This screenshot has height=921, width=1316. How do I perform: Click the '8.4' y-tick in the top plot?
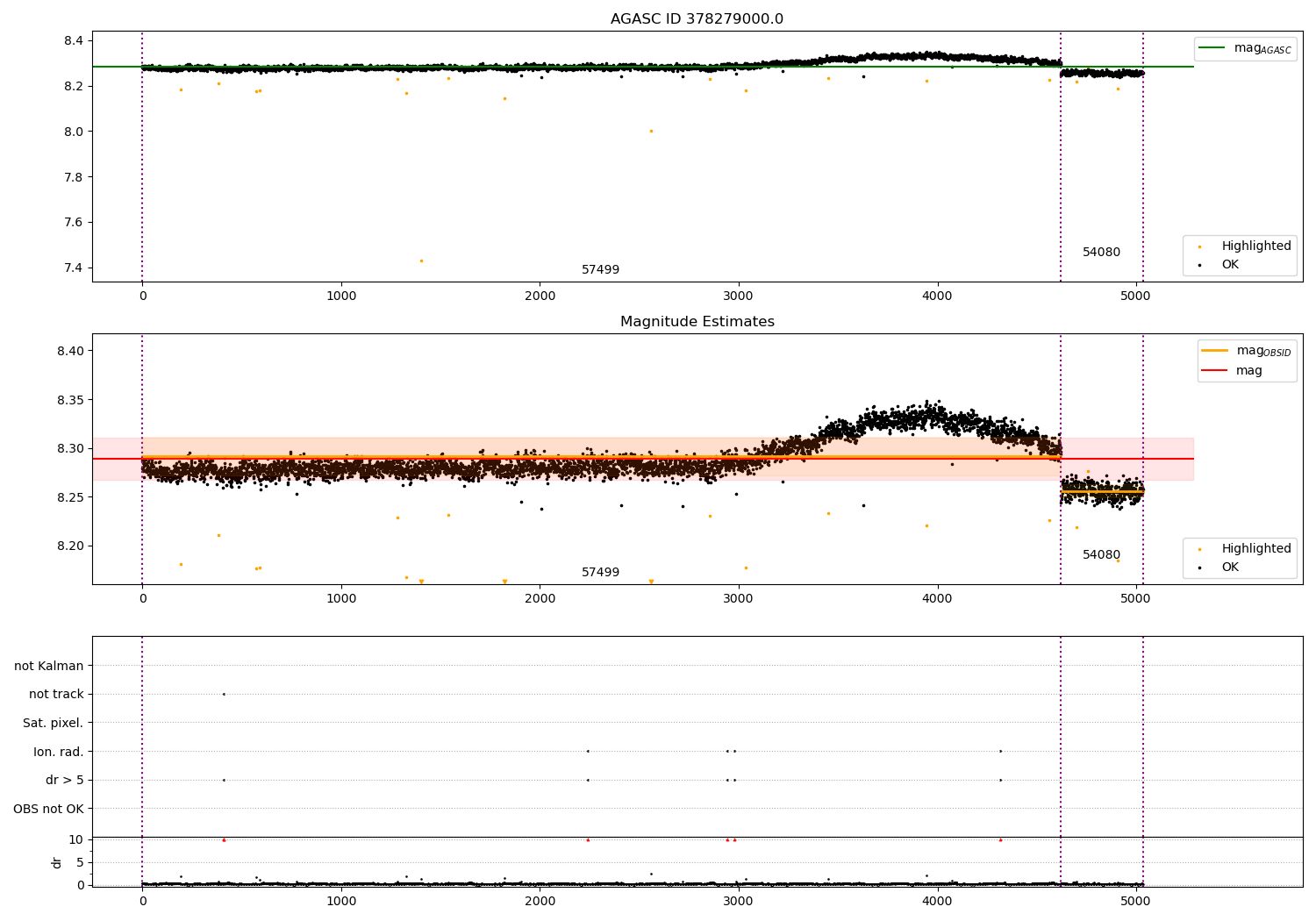pos(74,41)
